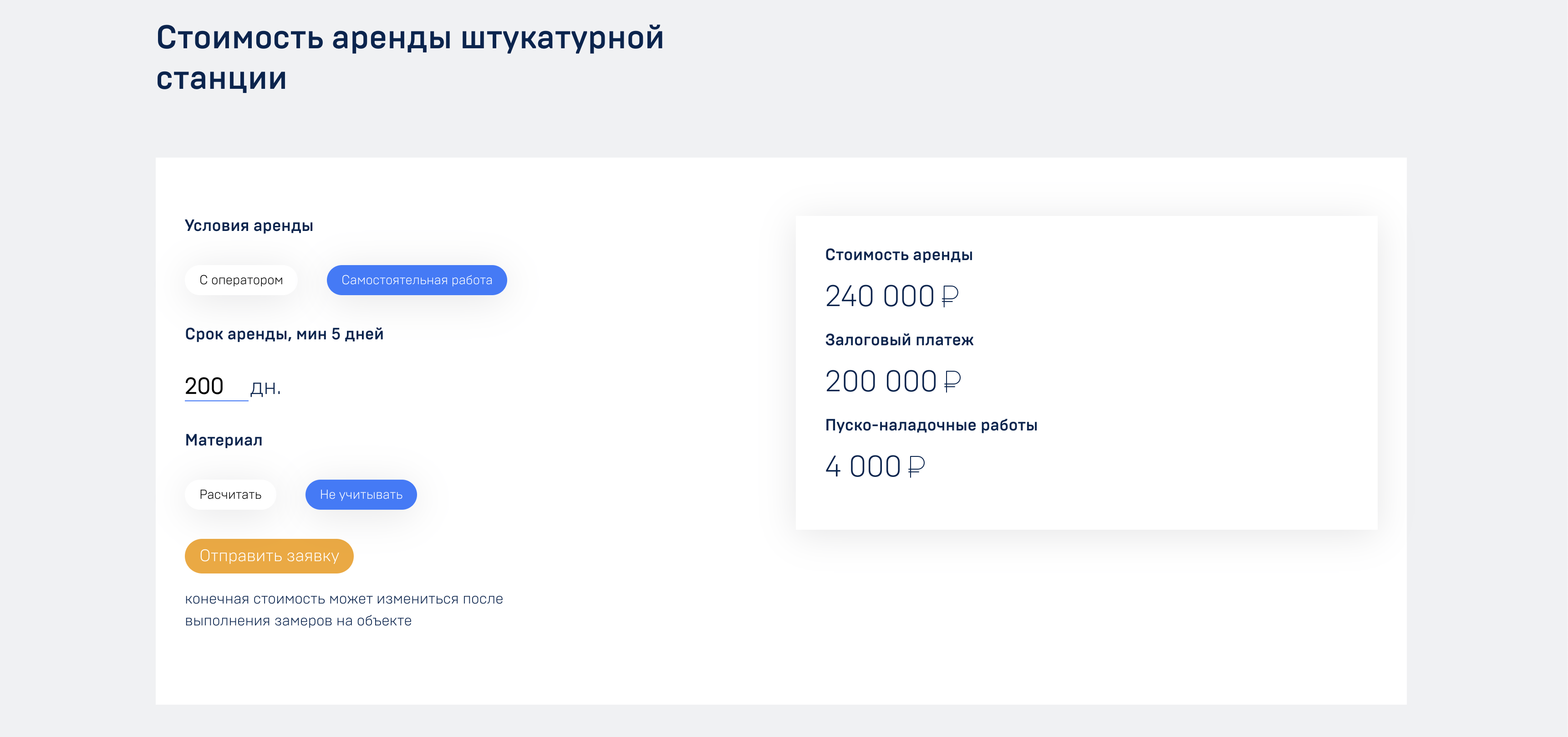Click the ruble sign after 240 000
The height and width of the screenshot is (737, 1568).
[x=950, y=297]
